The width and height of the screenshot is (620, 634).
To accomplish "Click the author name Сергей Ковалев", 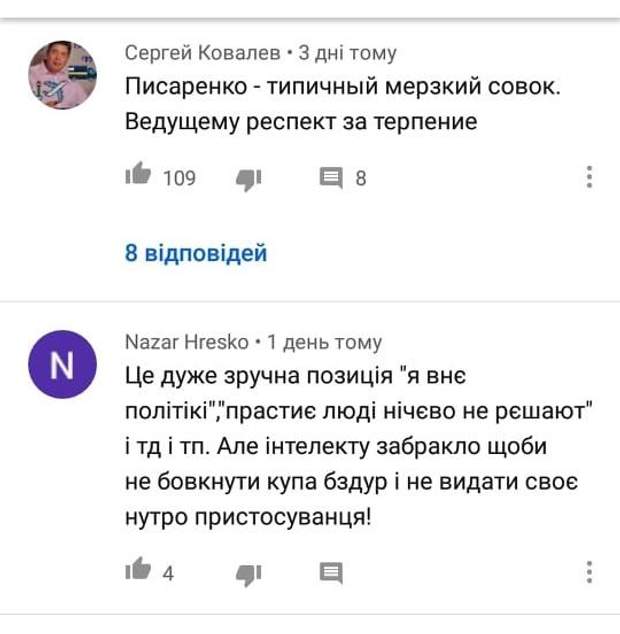I will pyautogui.click(x=202, y=53).
